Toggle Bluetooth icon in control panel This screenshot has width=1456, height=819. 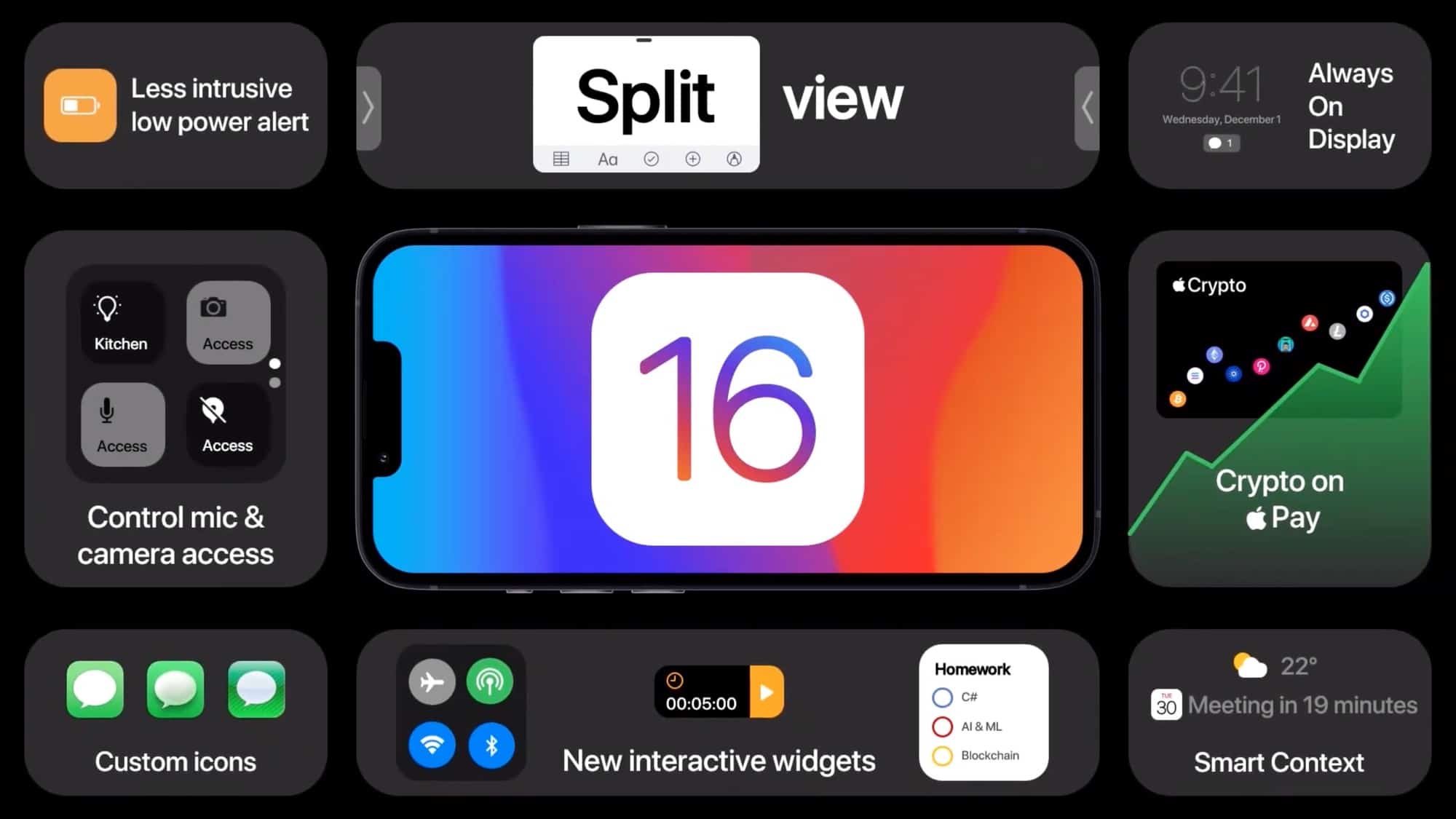coord(491,745)
